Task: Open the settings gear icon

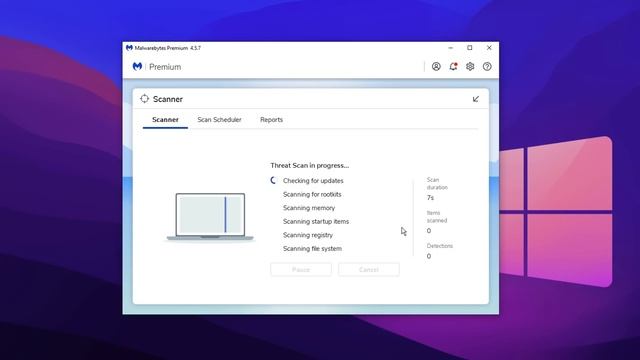Action: click(470, 67)
